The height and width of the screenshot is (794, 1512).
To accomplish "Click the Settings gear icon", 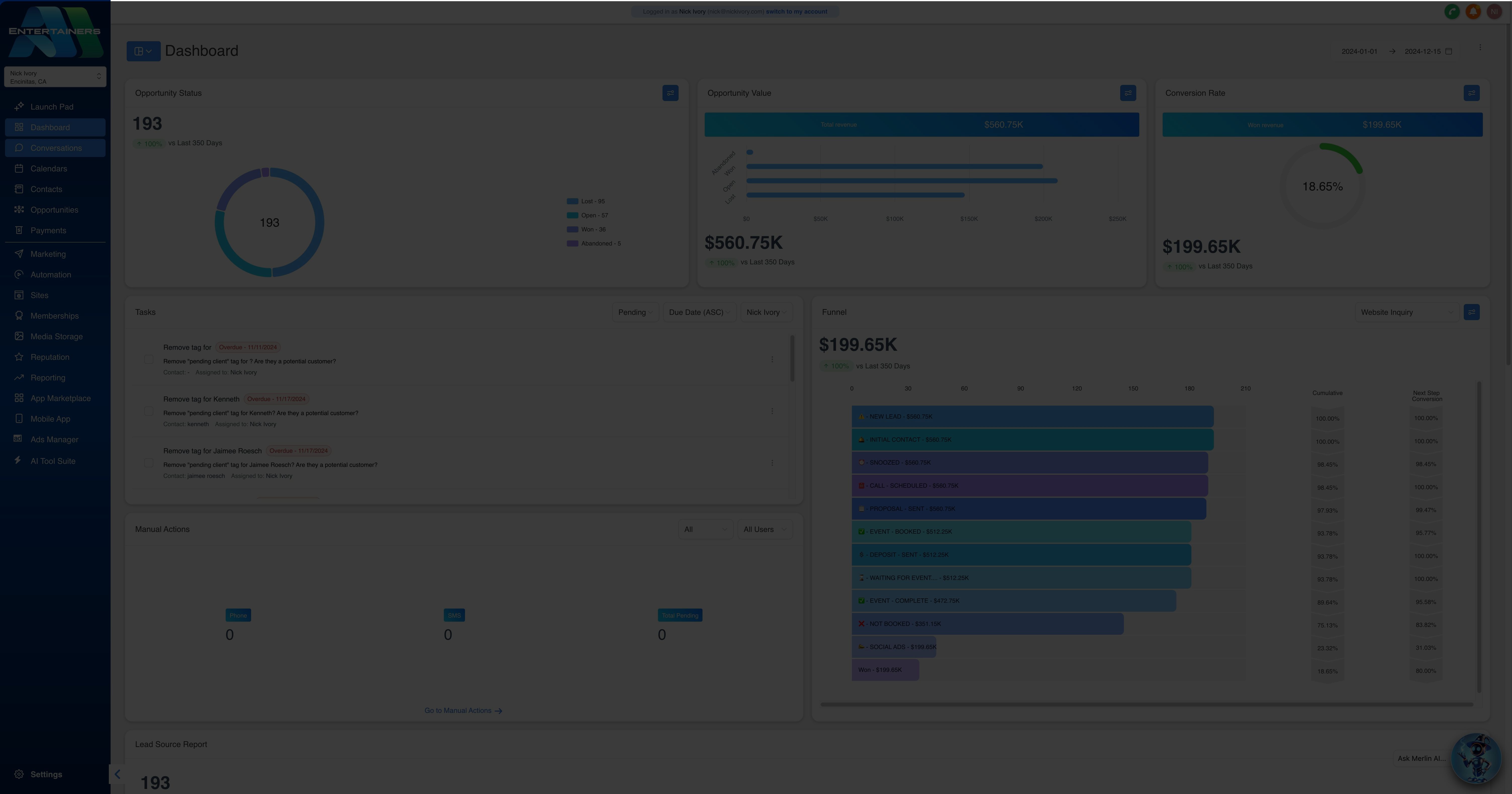I will [19, 774].
